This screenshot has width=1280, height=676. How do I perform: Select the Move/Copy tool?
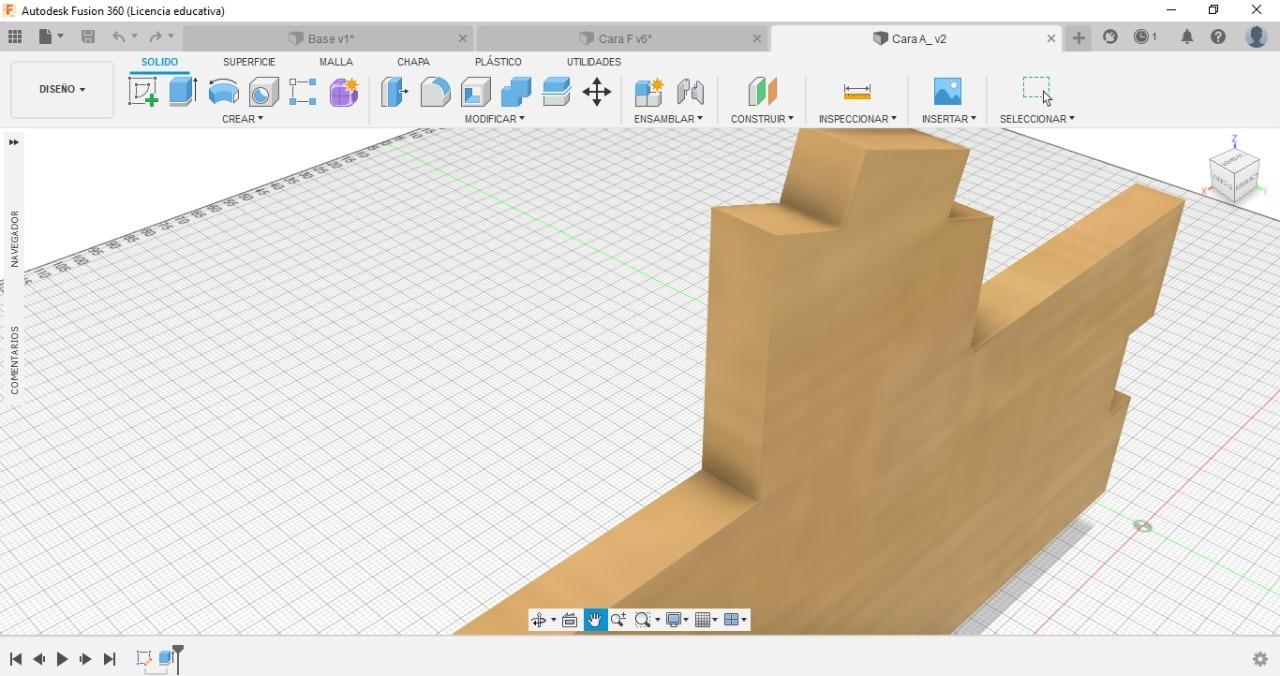point(597,92)
